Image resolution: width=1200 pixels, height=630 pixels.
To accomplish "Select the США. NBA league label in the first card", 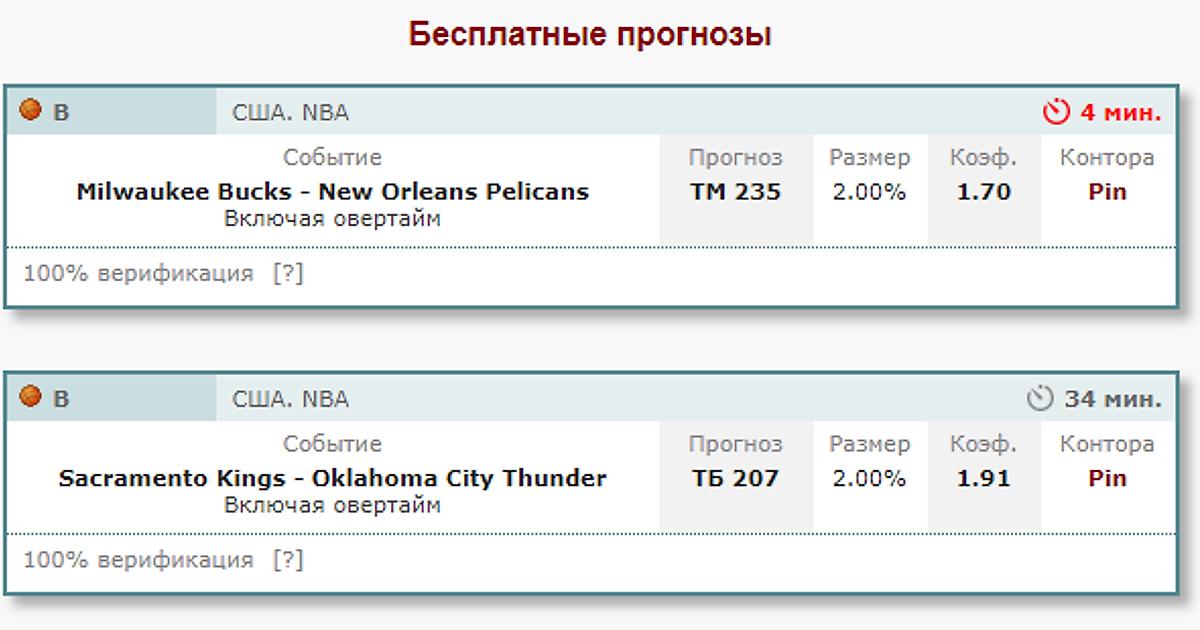I will (290, 113).
